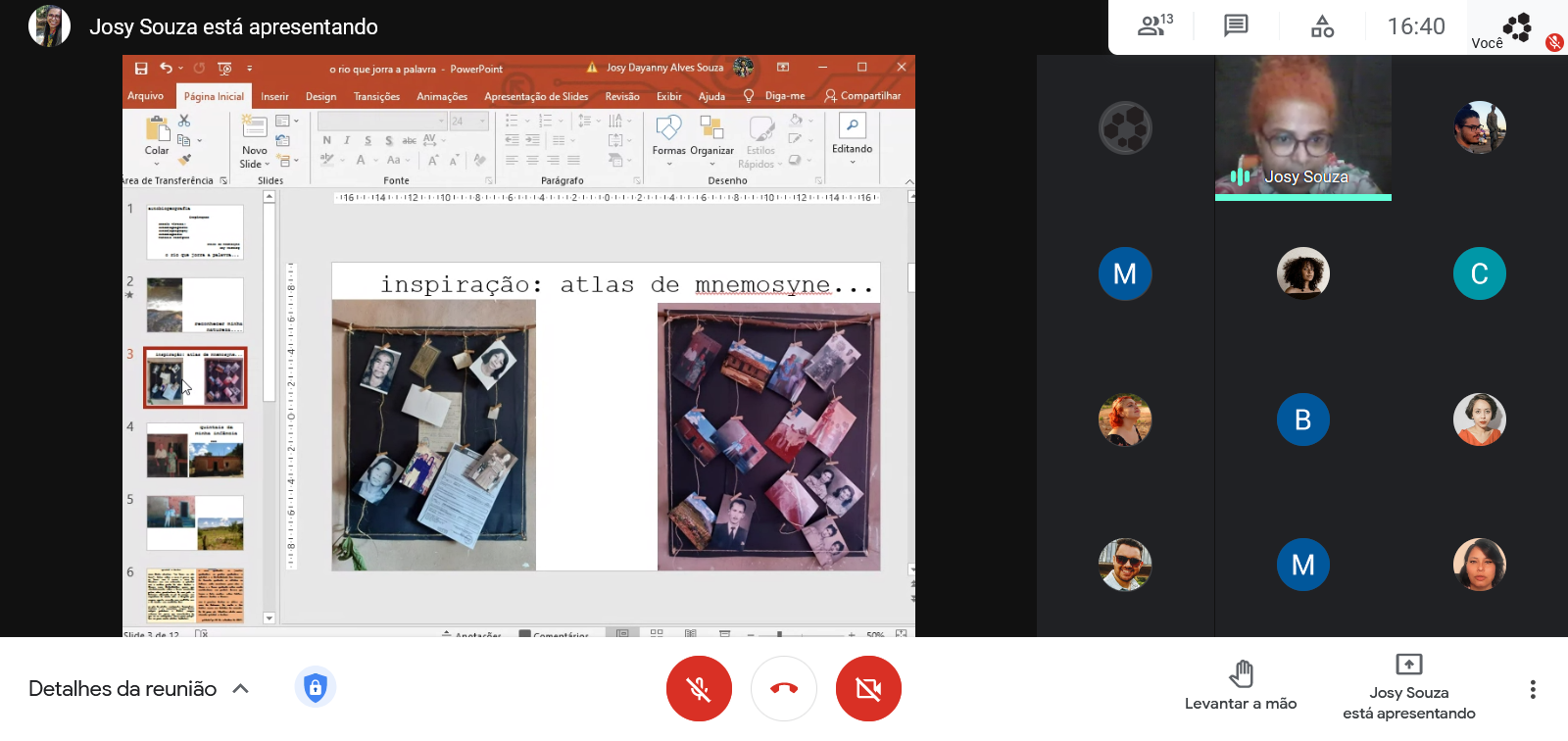
Task: Show the participants list
Action: (1153, 25)
